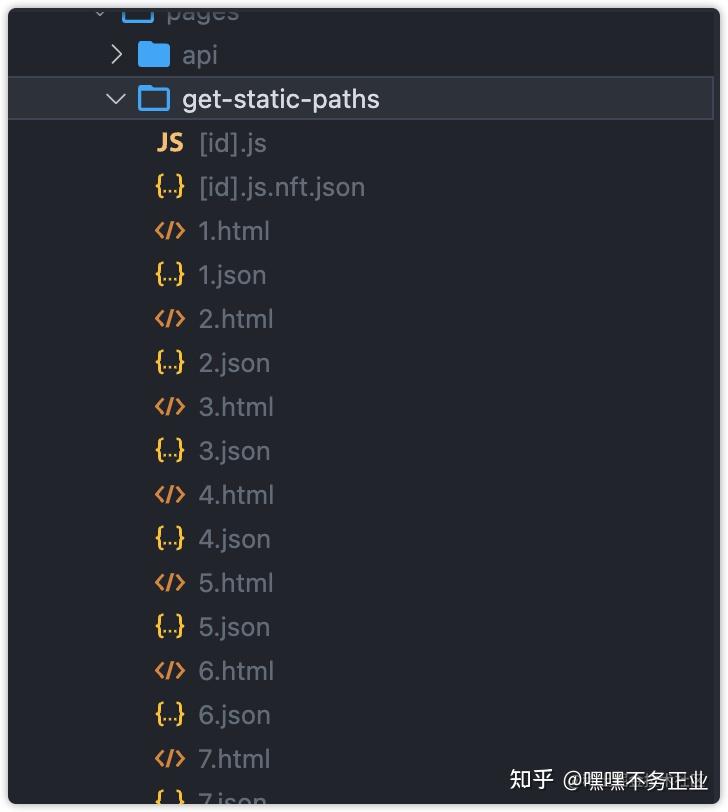Open the 2.html file
This screenshot has height=812, width=728.
pyautogui.click(x=236, y=319)
